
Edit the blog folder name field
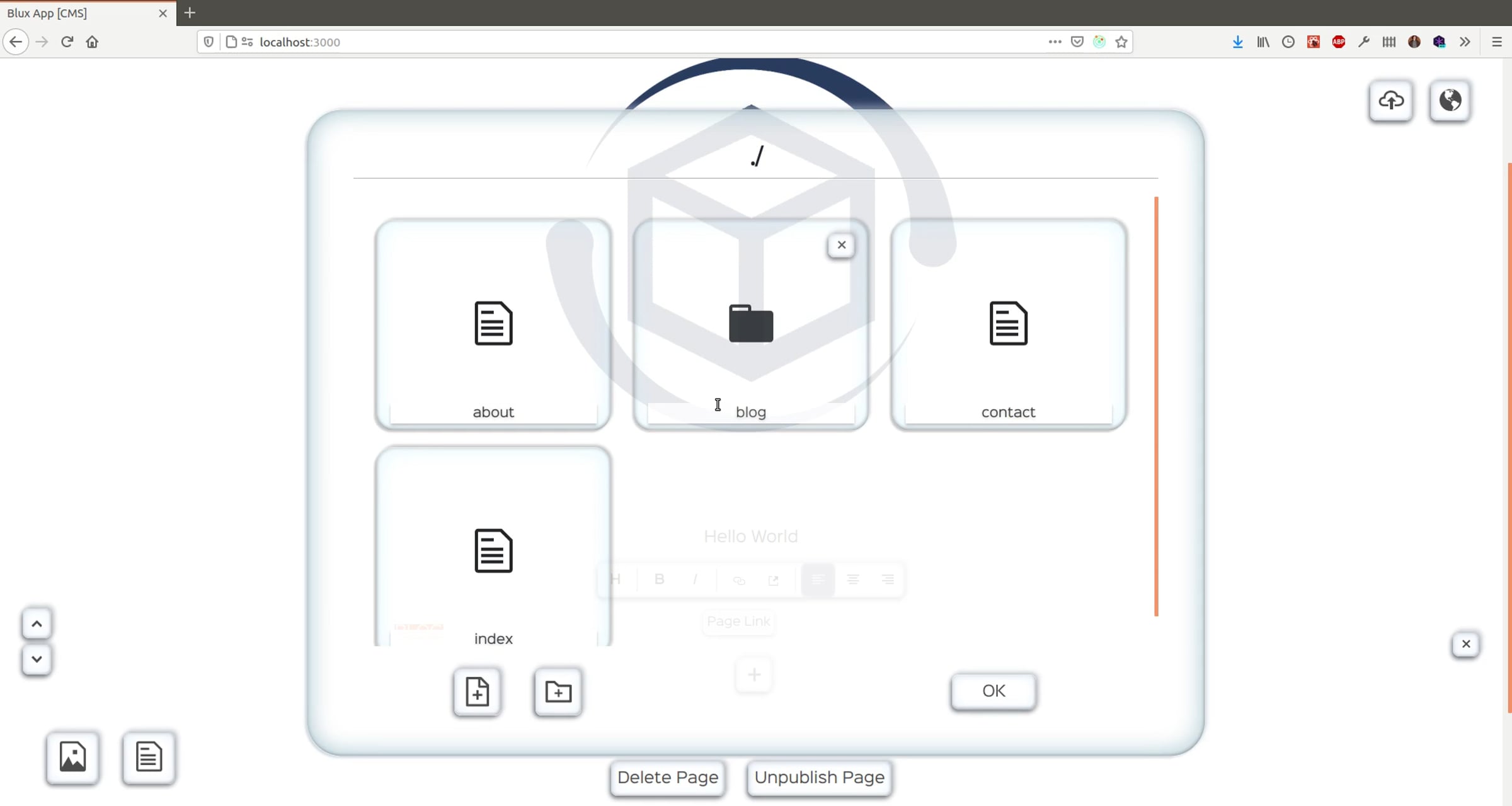point(751,412)
